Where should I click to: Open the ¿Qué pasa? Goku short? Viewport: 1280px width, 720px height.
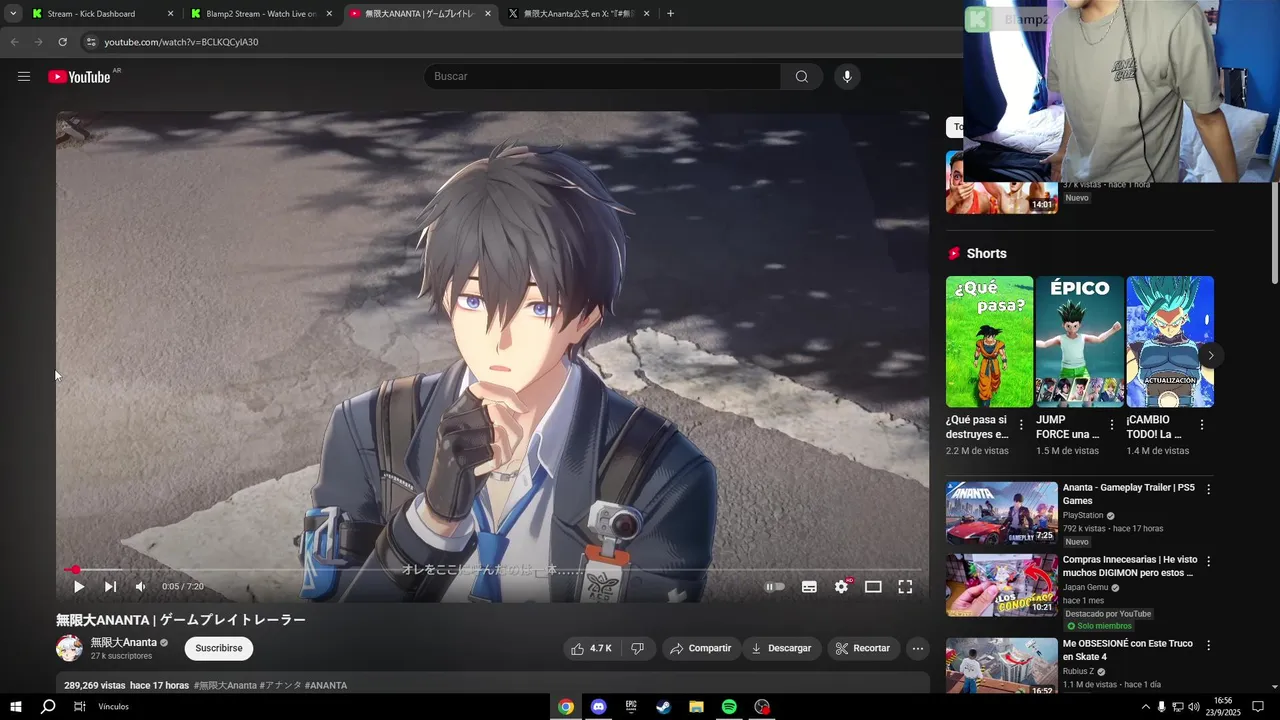989,341
